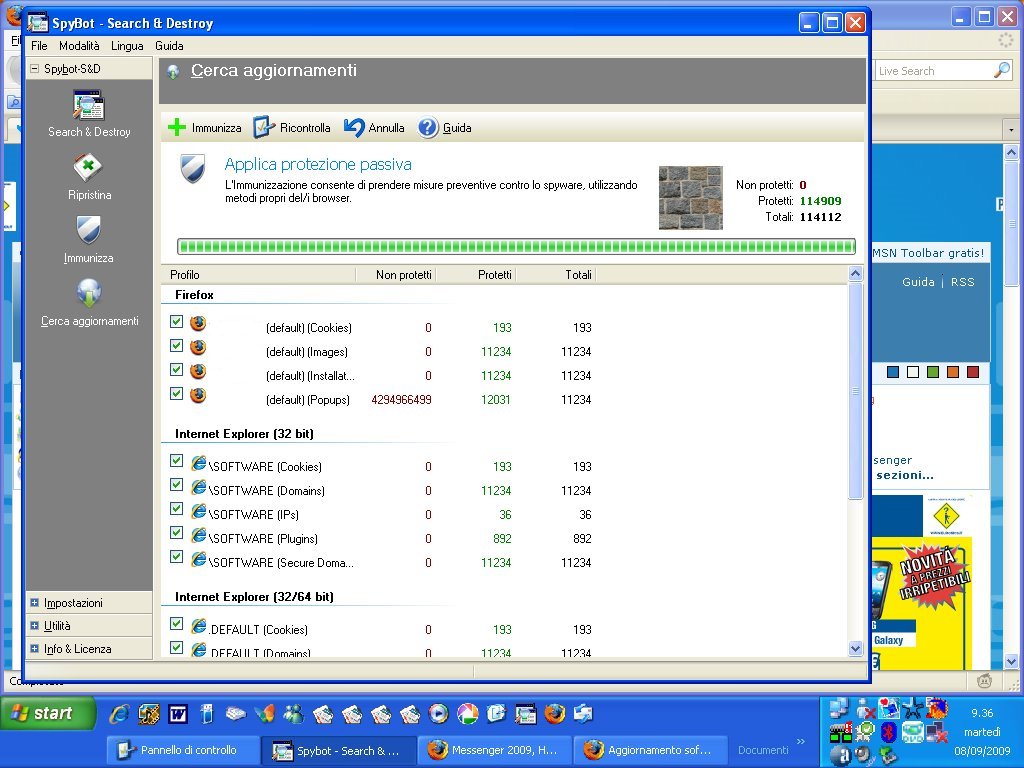The height and width of the screenshot is (768, 1024).
Task: Uncheck the (default) (Popups) profile checkbox
Action: coord(176,393)
